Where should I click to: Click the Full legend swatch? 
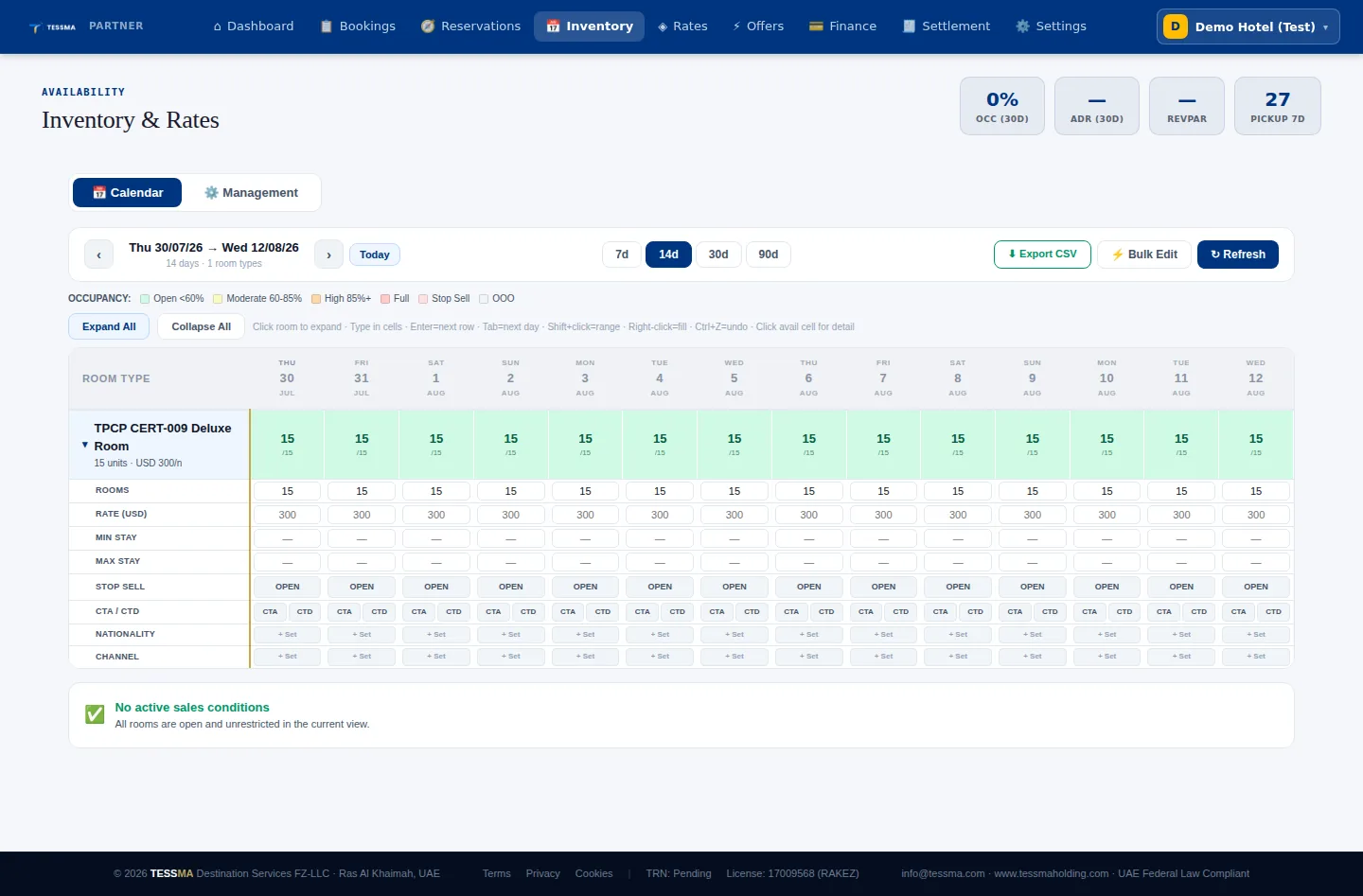[x=385, y=299]
